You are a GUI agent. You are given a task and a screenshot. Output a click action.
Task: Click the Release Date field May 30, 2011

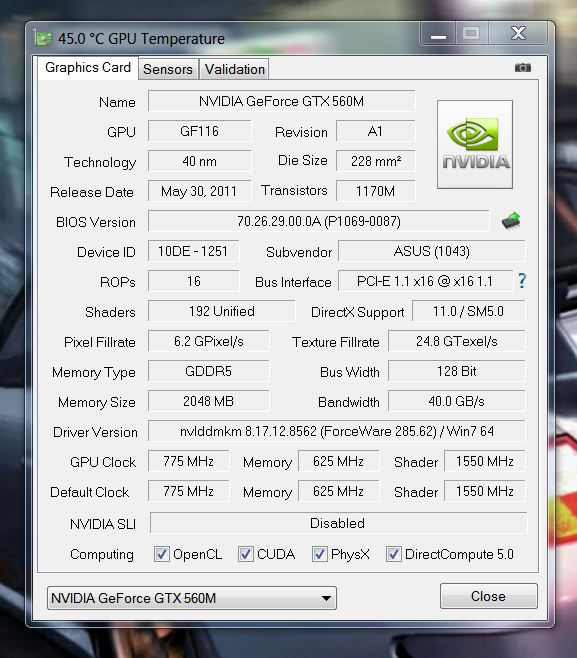(x=199, y=191)
